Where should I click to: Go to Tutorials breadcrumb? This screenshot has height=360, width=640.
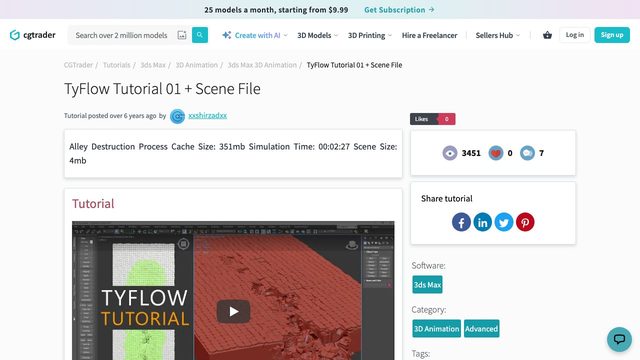tap(116, 65)
